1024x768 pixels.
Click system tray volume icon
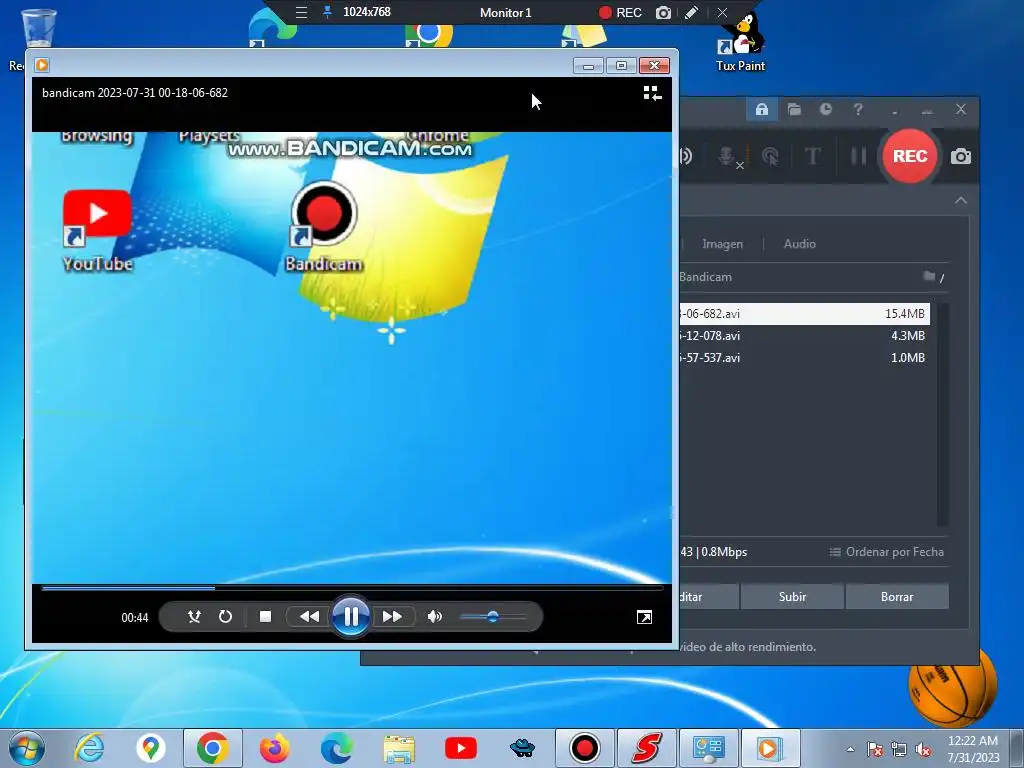pyautogui.click(x=923, y=750)
